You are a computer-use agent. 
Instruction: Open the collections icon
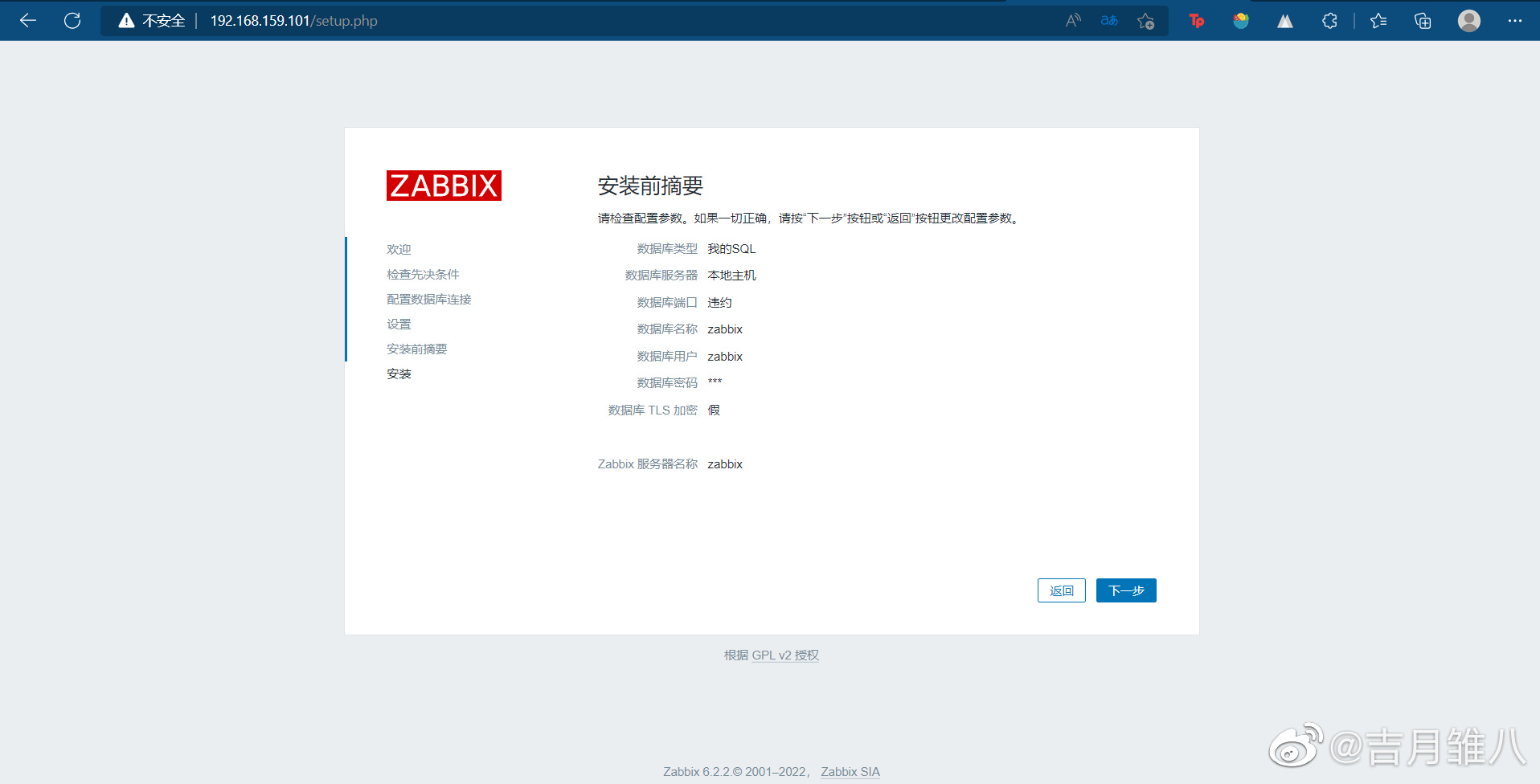tap(1423, 21)
